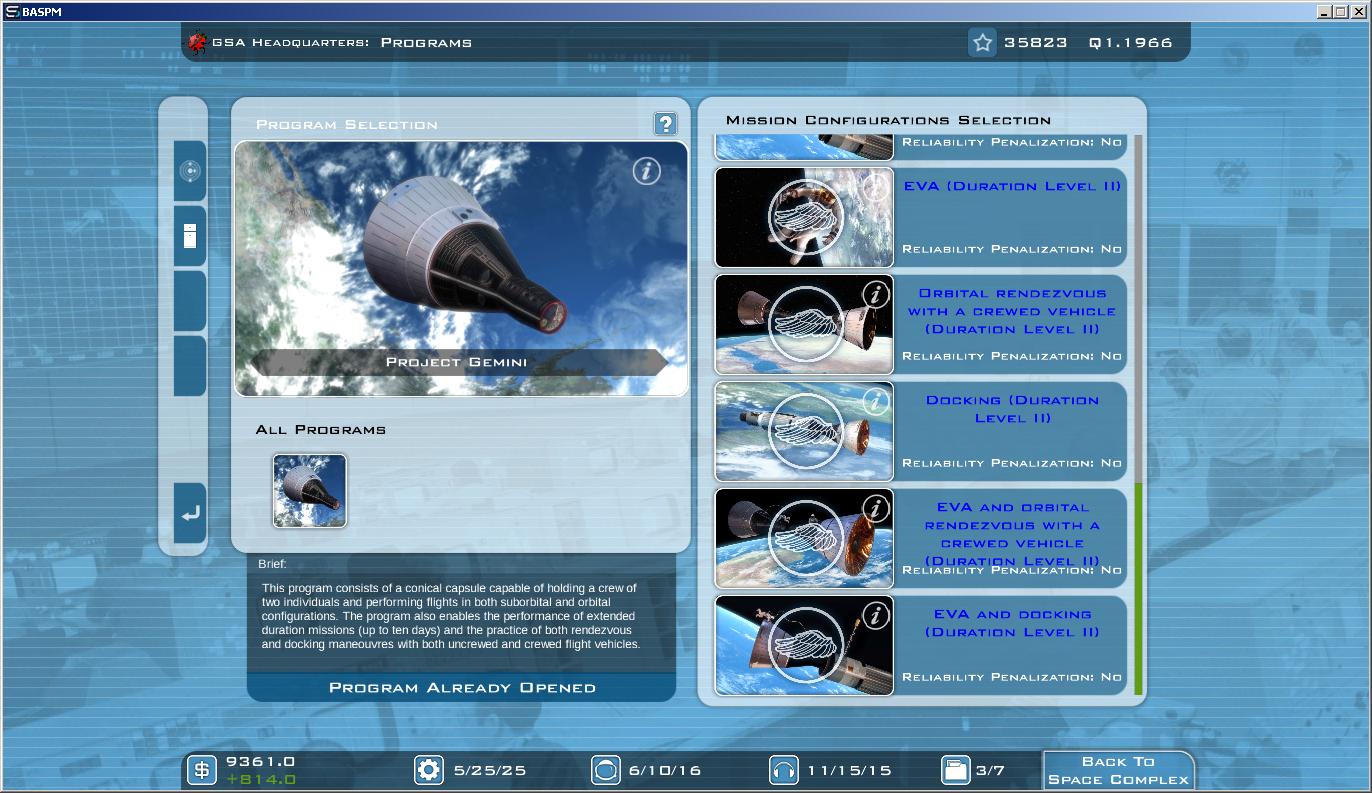Click the astronaut helmet icon in the status bar
Screen dimensions: 1372x793
coord(605,770)
